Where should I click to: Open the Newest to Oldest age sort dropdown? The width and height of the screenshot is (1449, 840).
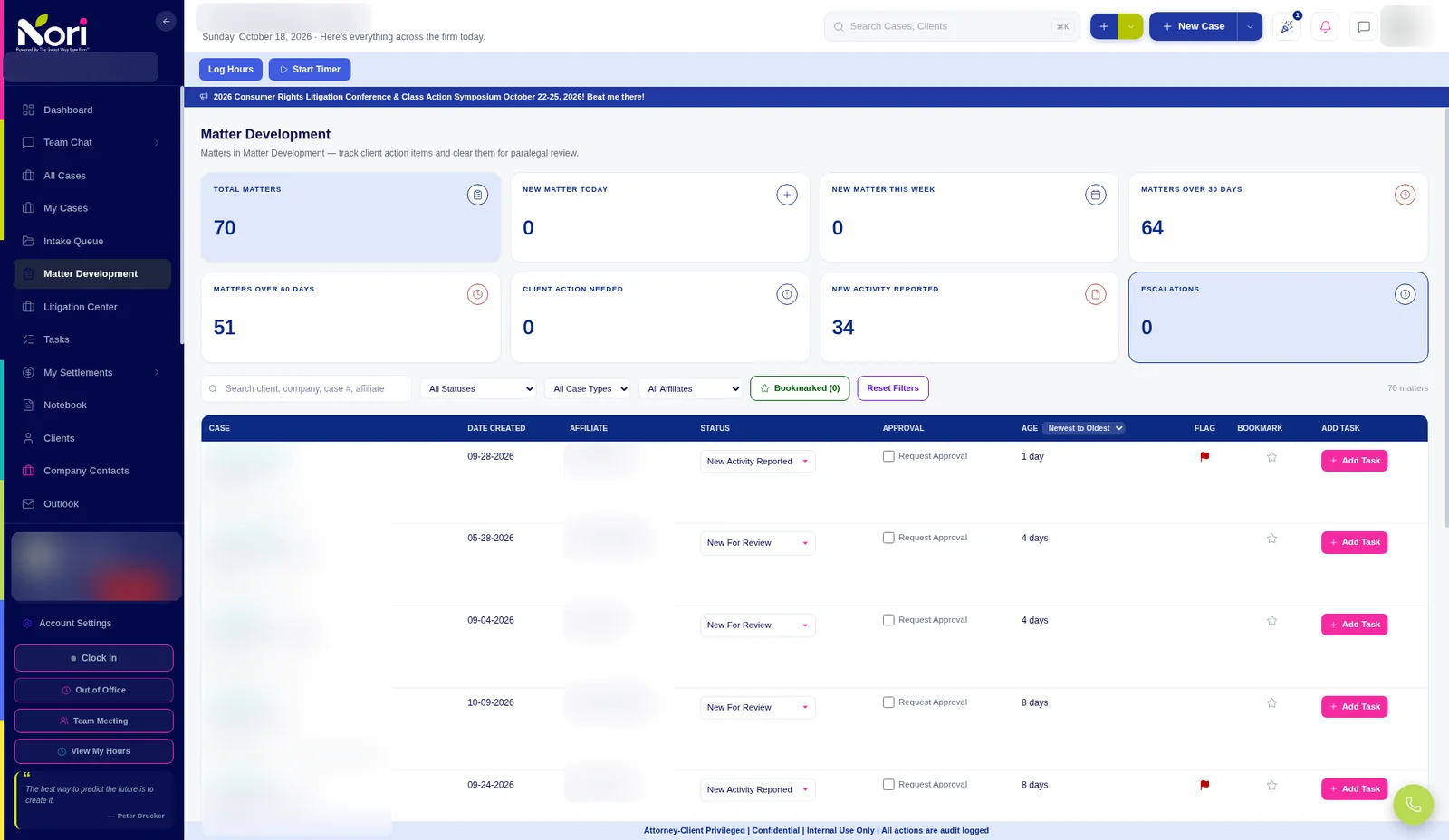[1084, 428]
